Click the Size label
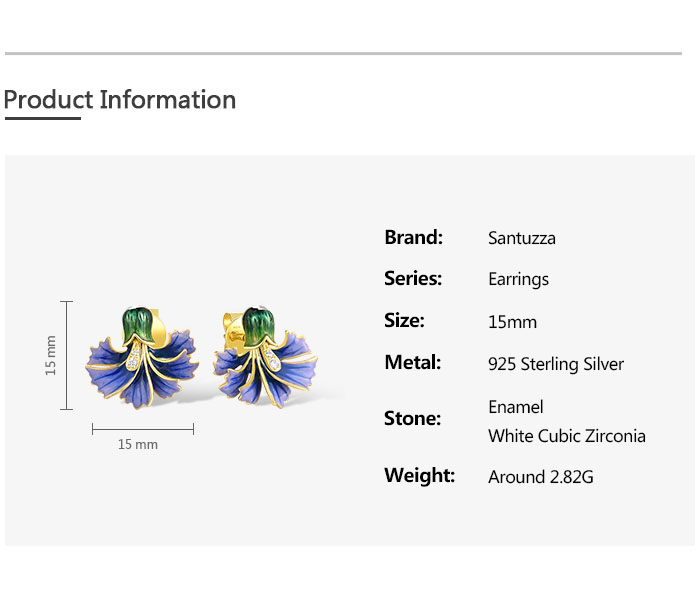Image resolution: width=700 pixels, height=596 pixels. [404, 320]
